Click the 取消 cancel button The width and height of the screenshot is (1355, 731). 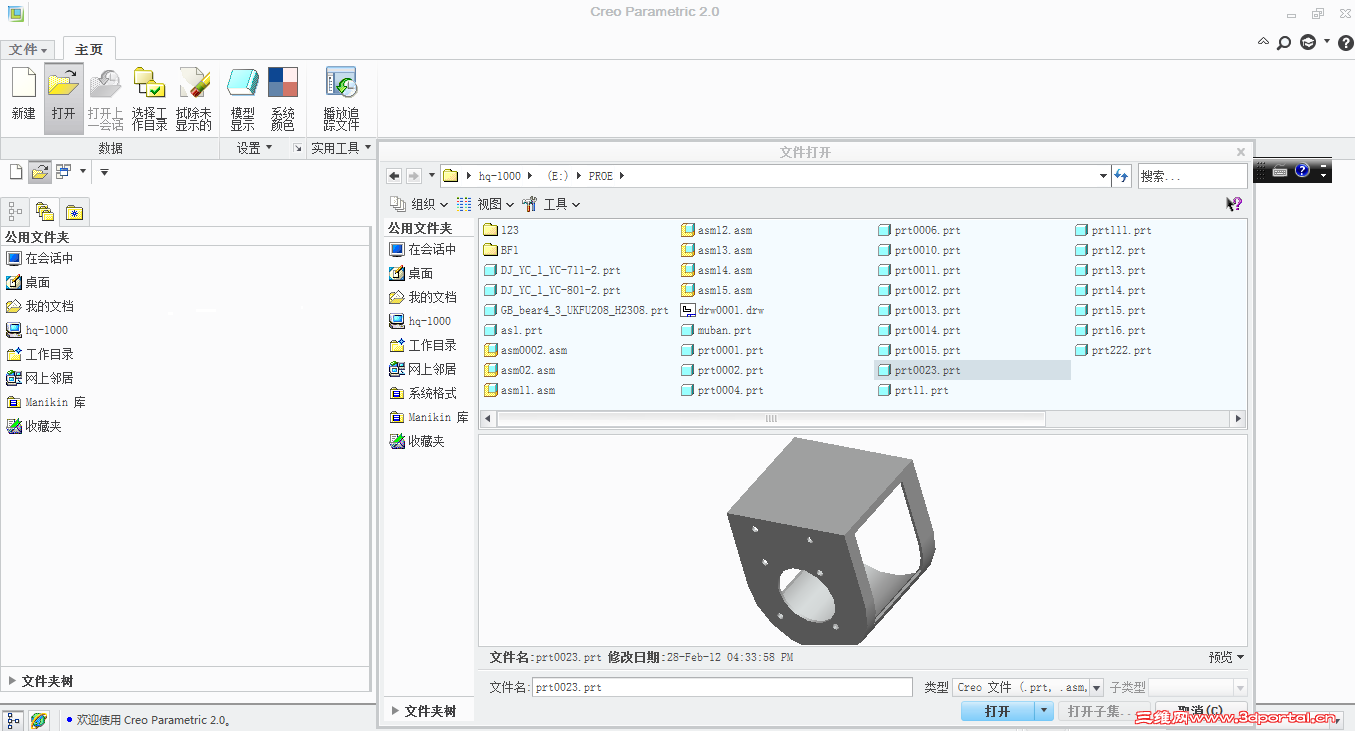pos(1199,711)
